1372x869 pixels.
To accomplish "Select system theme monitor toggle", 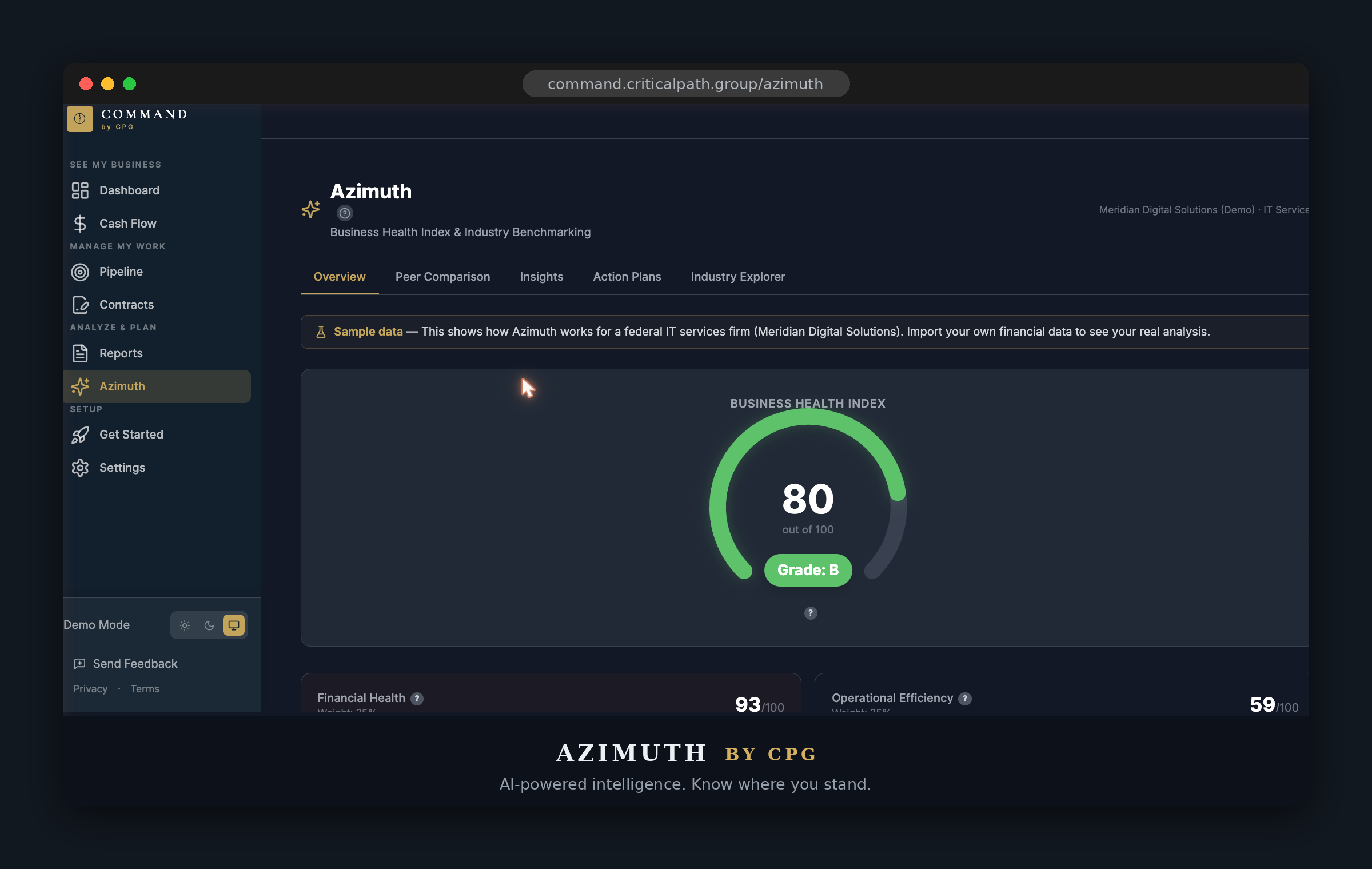I will point(234,625).
